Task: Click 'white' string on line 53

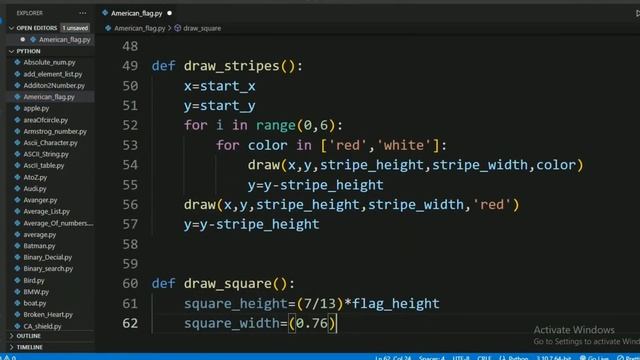Action: pos(404,145)
